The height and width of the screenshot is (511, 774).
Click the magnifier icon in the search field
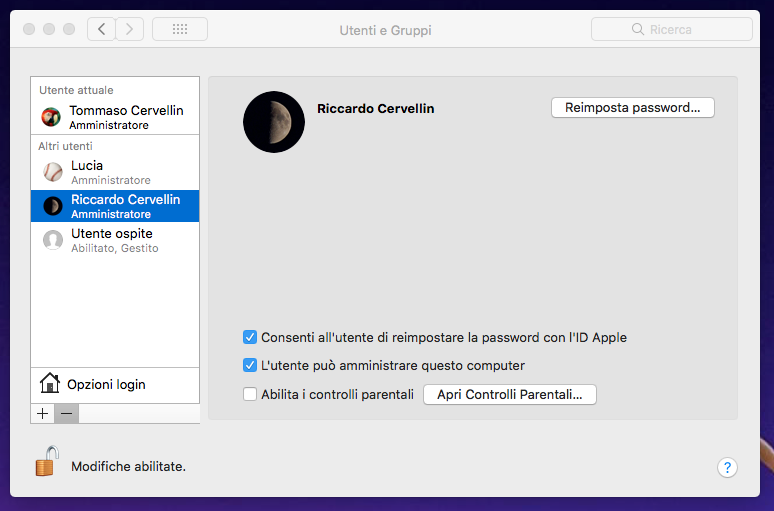click(x=638, y=30)
